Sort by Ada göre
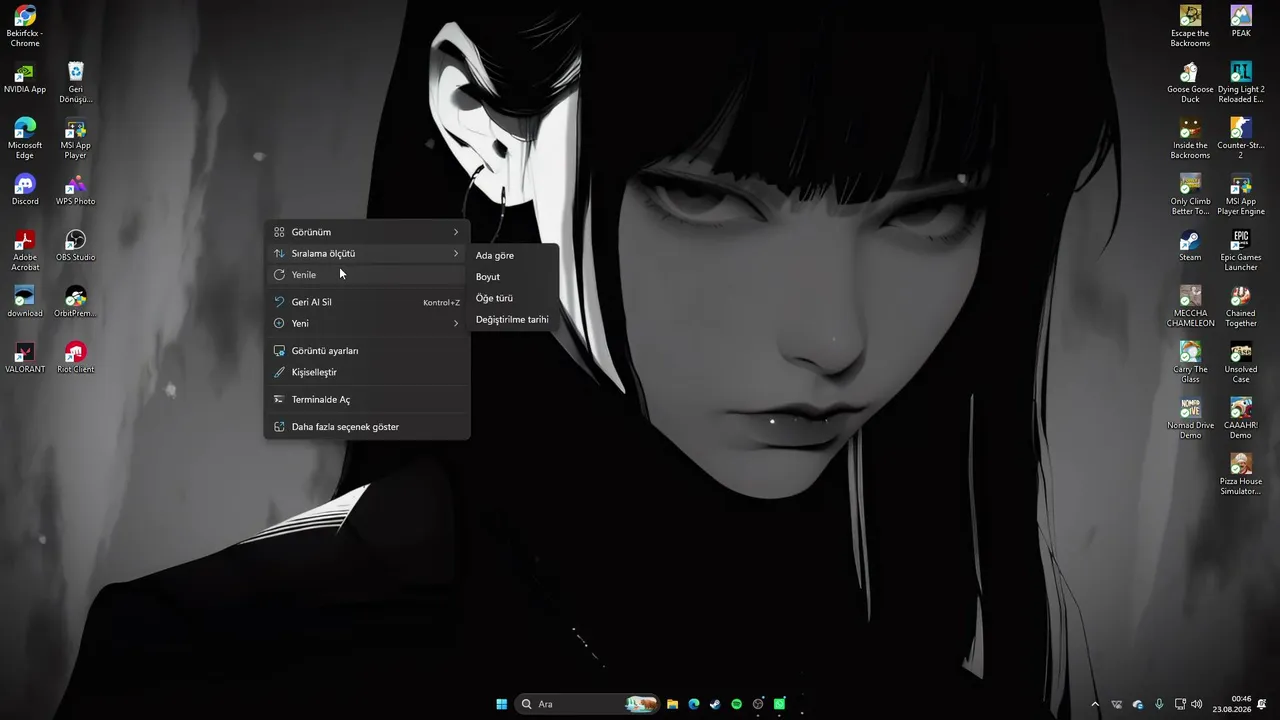1280x720 pixels. (x=513, y=256)
